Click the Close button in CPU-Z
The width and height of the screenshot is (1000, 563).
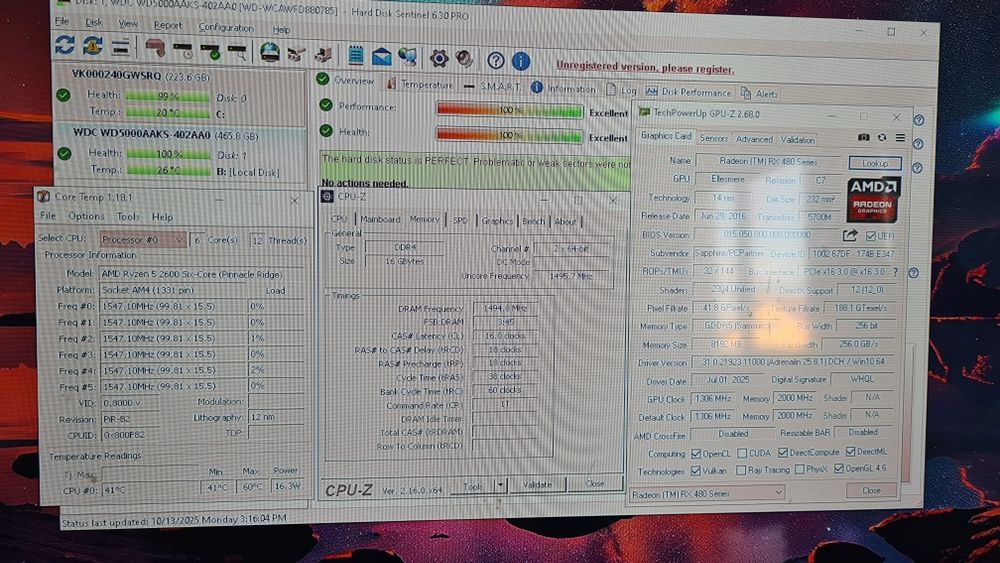(594, 484)
